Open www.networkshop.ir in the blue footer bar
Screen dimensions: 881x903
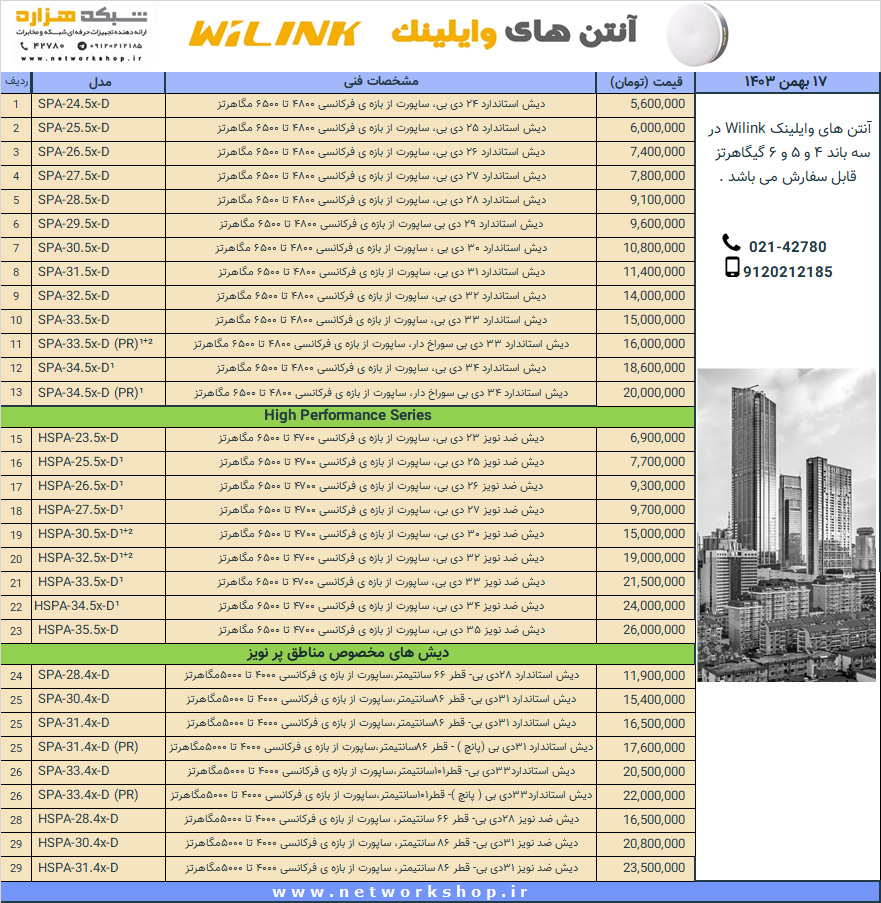(400, 893)
